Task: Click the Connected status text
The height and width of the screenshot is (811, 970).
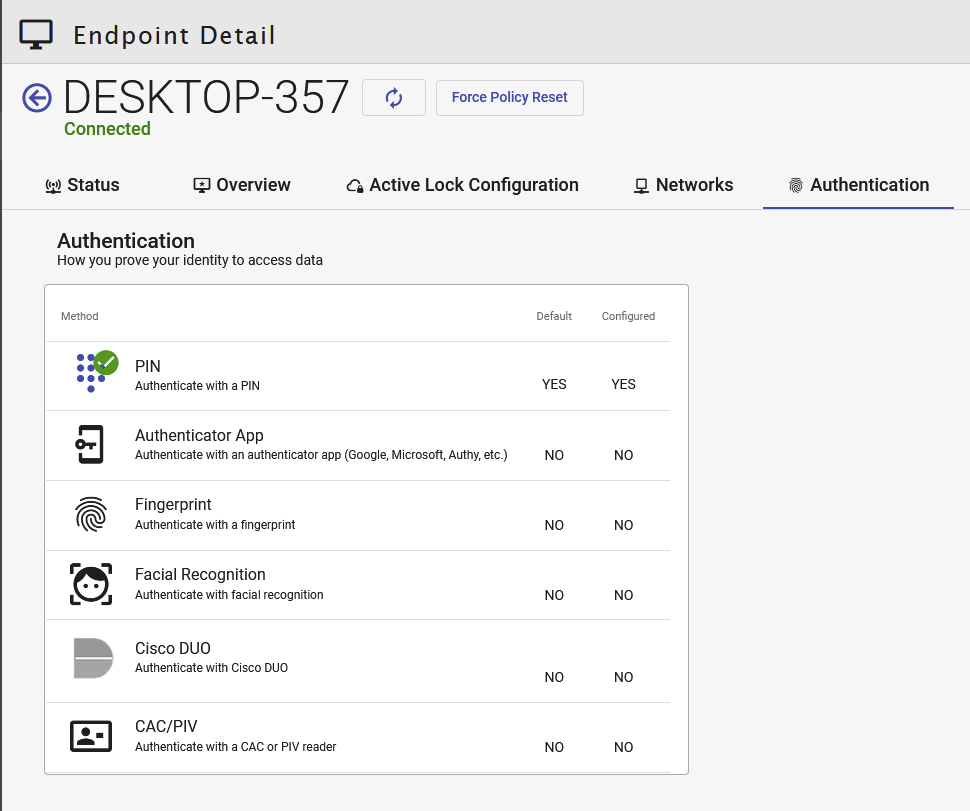Action: (107, 129)
